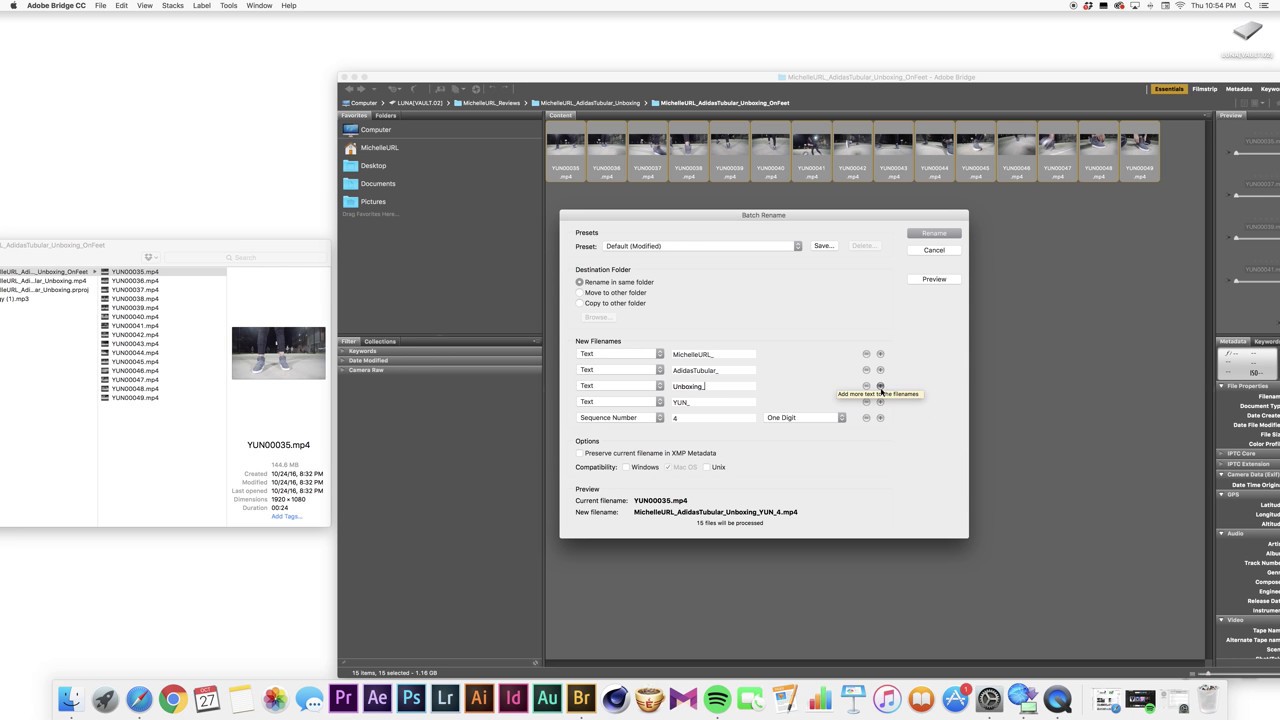The height and width of the screenshot is (720, 1280).
Task: Add text row after the Unboxing_ row
Action: 880,386
